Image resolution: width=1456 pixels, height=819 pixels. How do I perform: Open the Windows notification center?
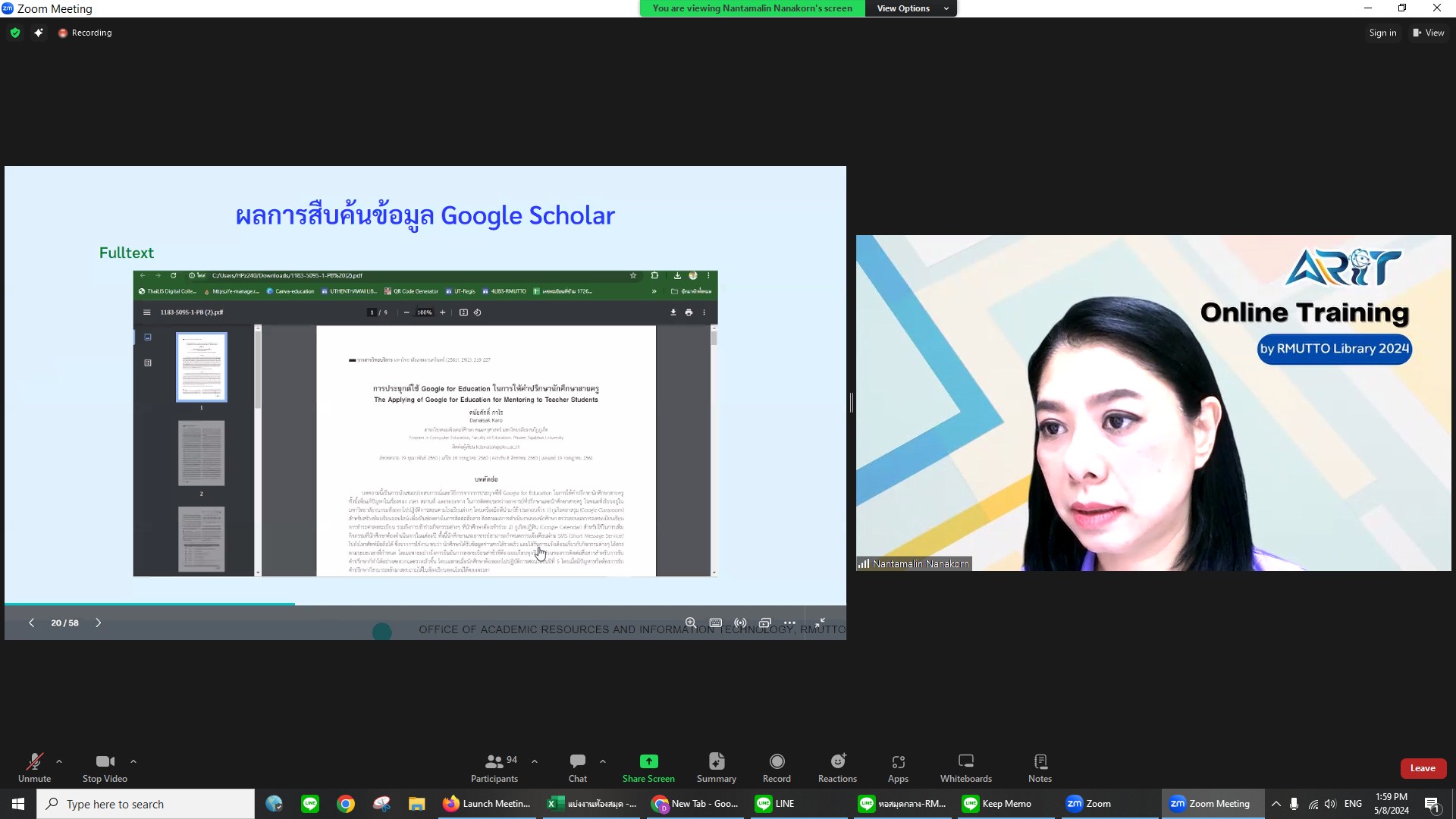[x=1432, y=804]
